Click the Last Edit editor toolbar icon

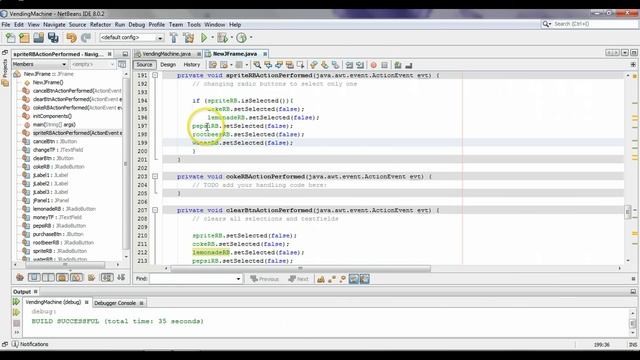[x=213, y=65]
